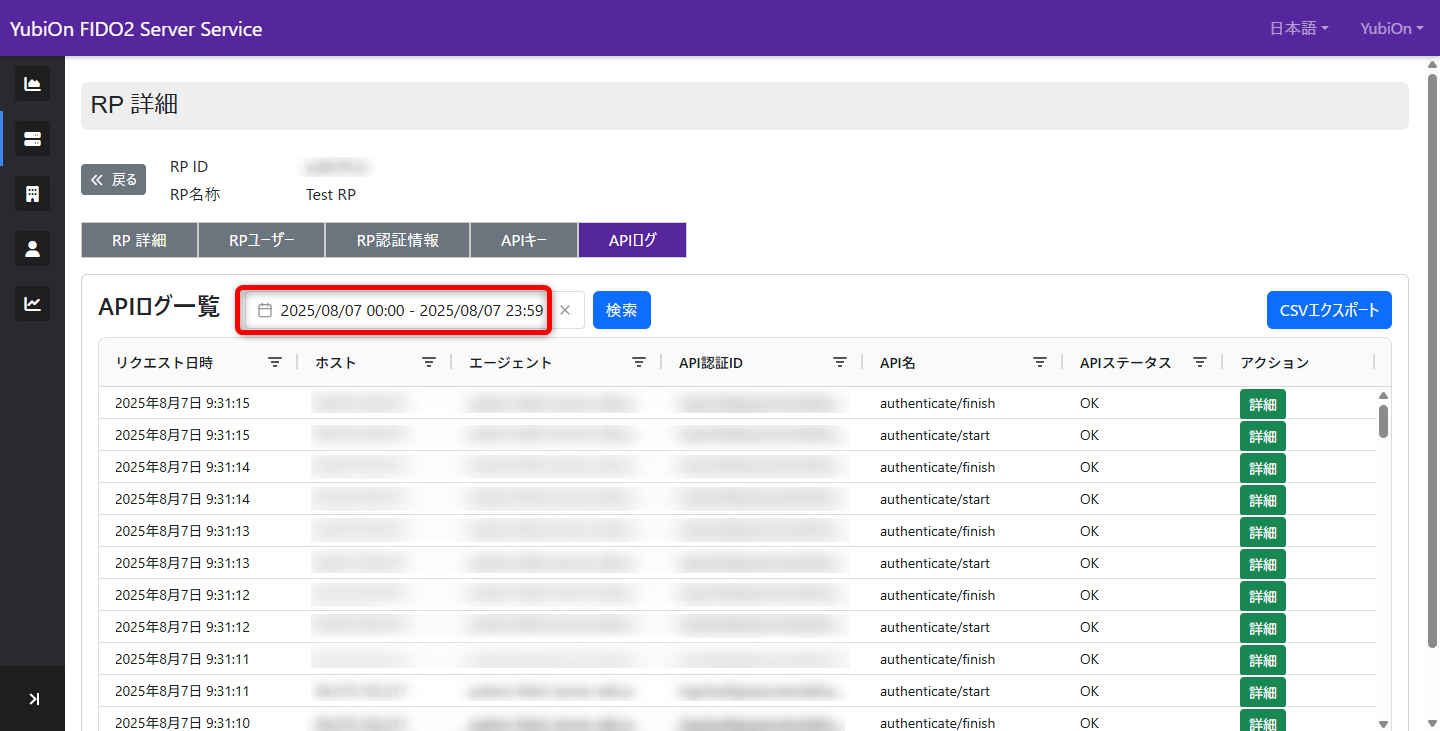Filter the API認証ID column

pyautogui.click(x=840, y=363)
